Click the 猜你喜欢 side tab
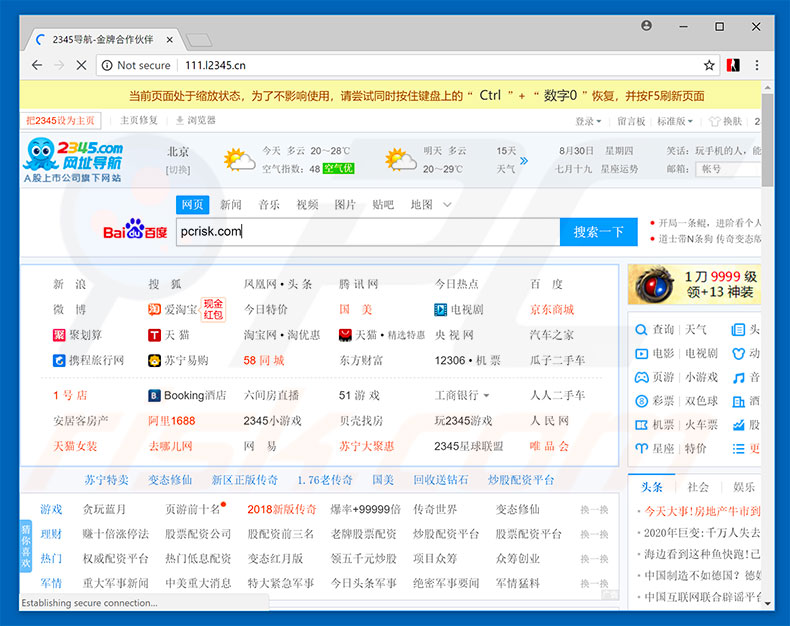 26,546
